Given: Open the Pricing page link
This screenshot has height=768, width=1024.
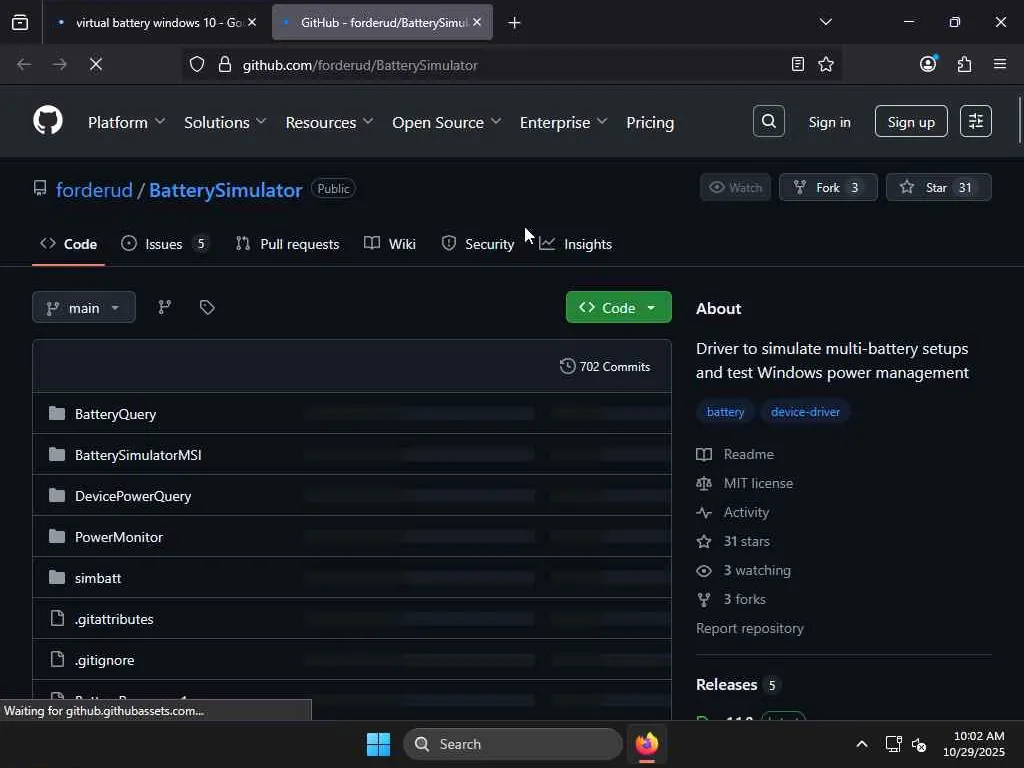Looking at the screenshot, I should 650,122.
